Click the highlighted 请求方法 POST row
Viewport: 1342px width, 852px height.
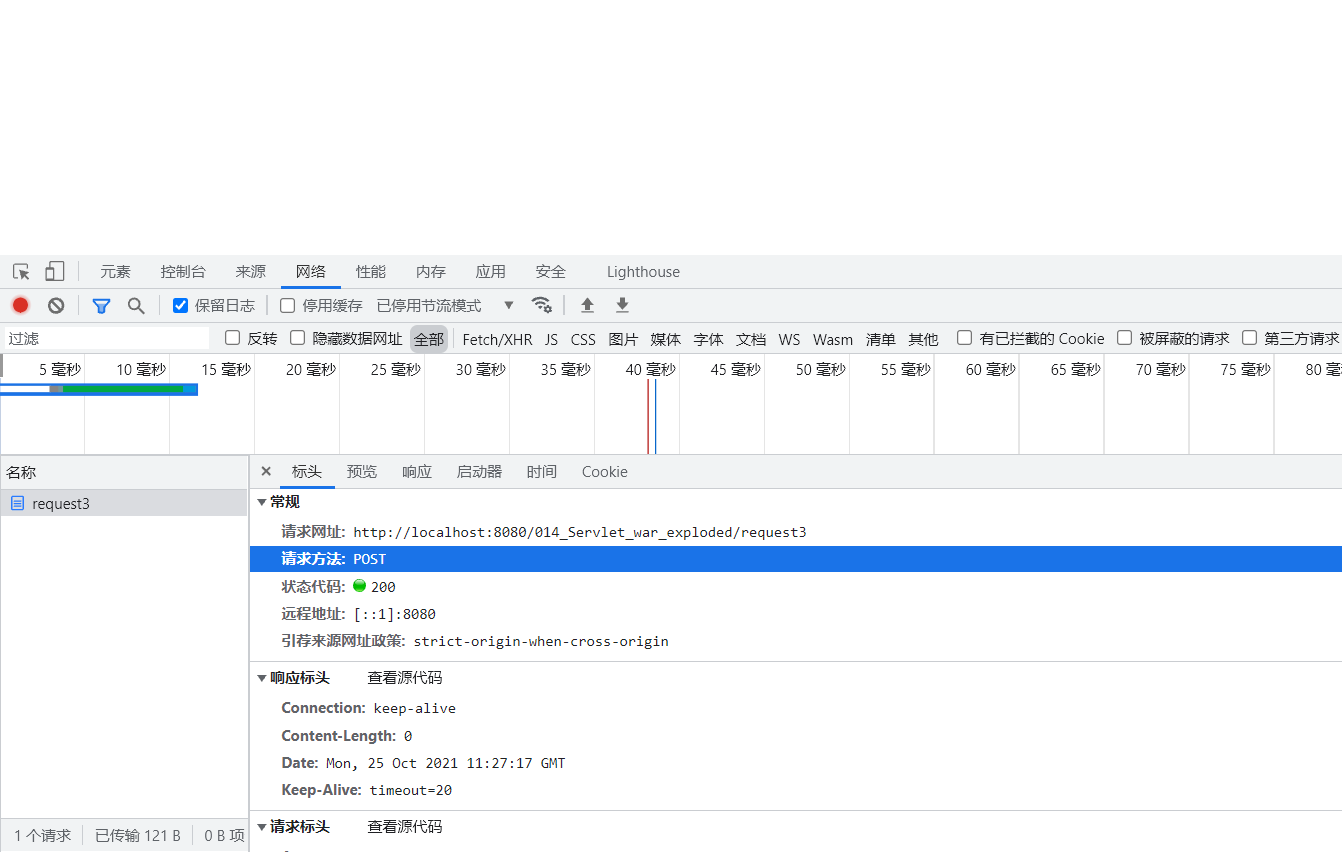point(796,559)
